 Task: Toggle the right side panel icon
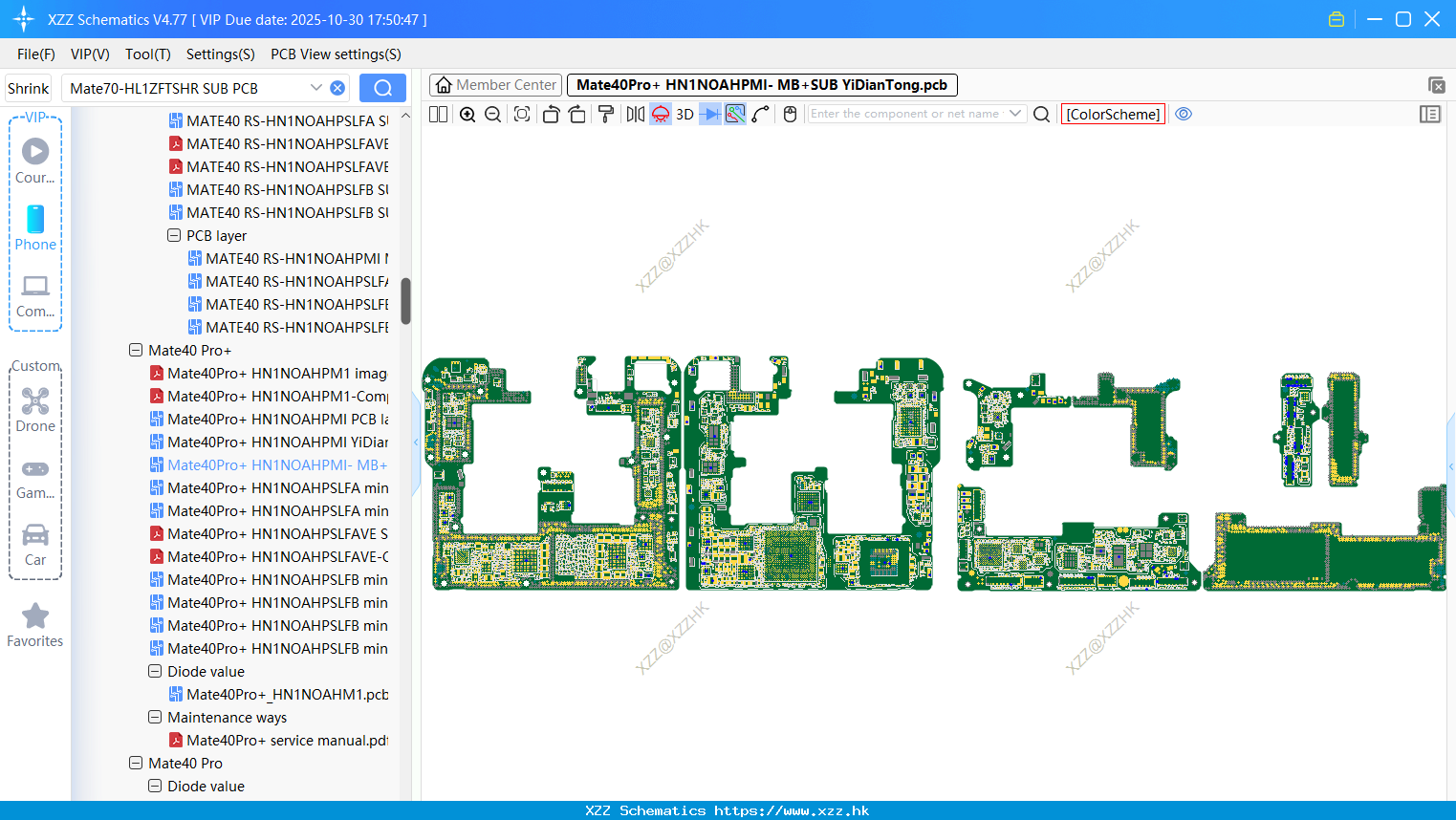click(1430, 115)
